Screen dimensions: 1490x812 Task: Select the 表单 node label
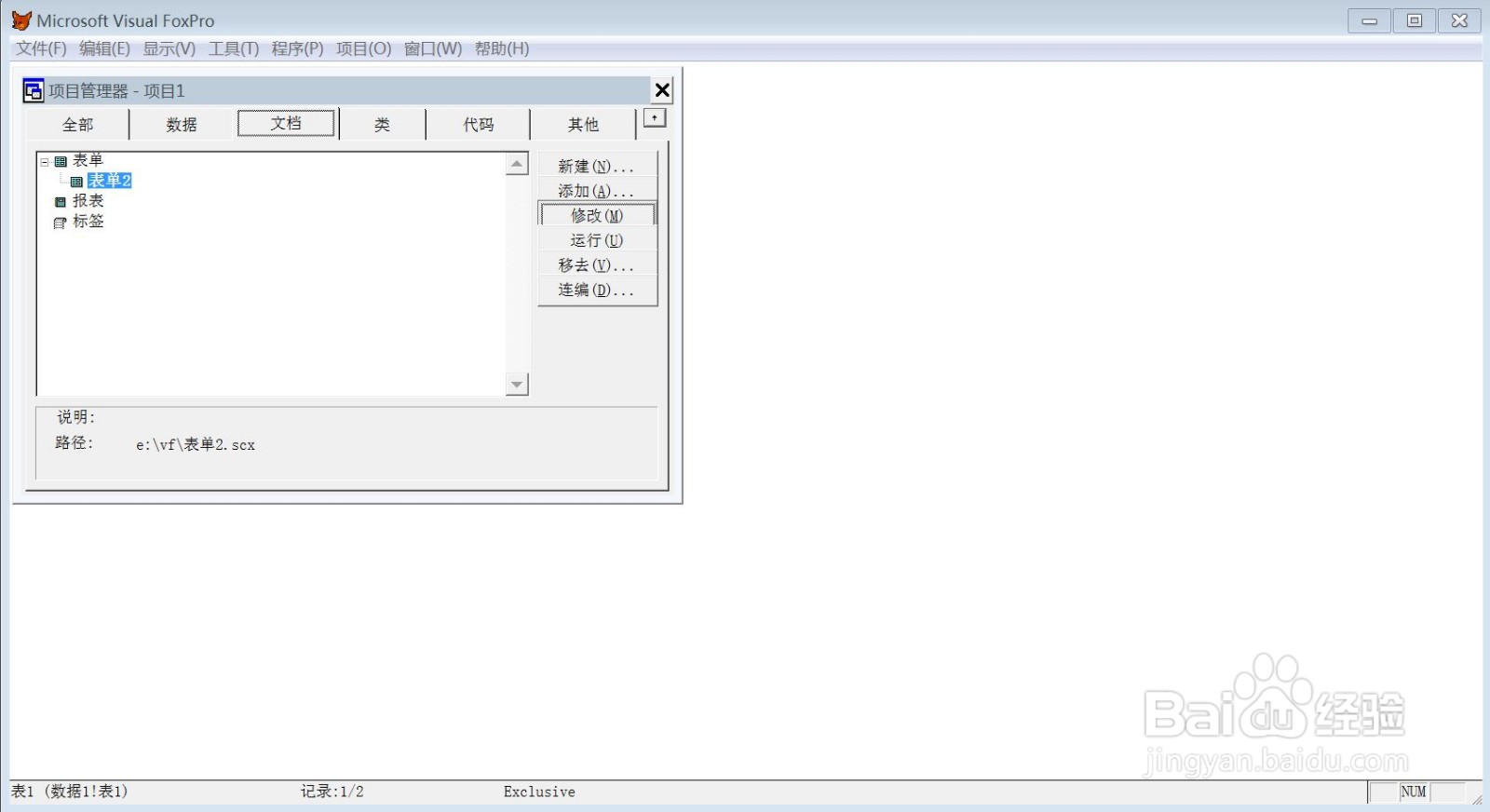[x=88, y=160]
